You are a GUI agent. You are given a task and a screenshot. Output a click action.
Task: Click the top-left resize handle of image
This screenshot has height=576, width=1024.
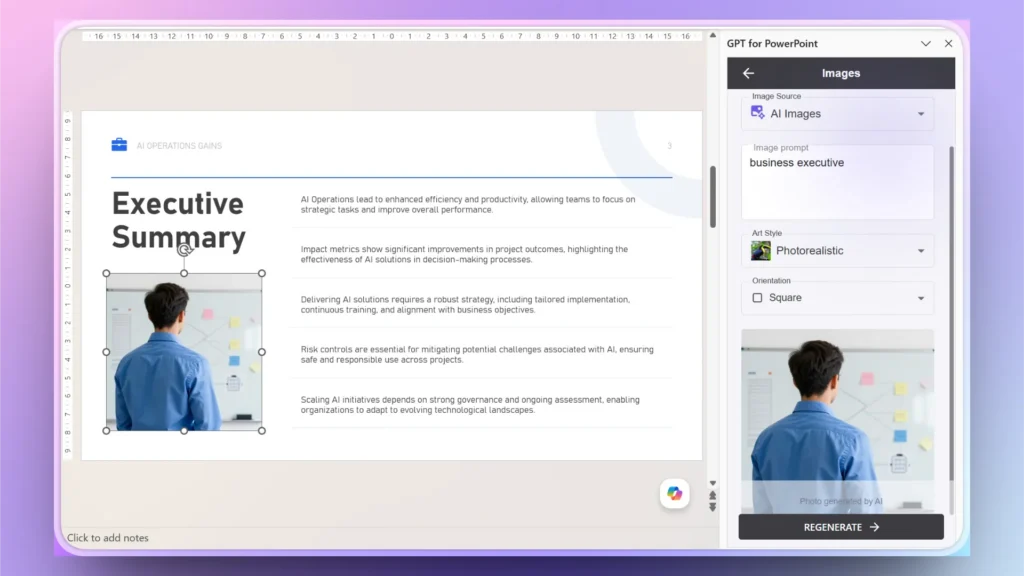(x=106, y=274)
